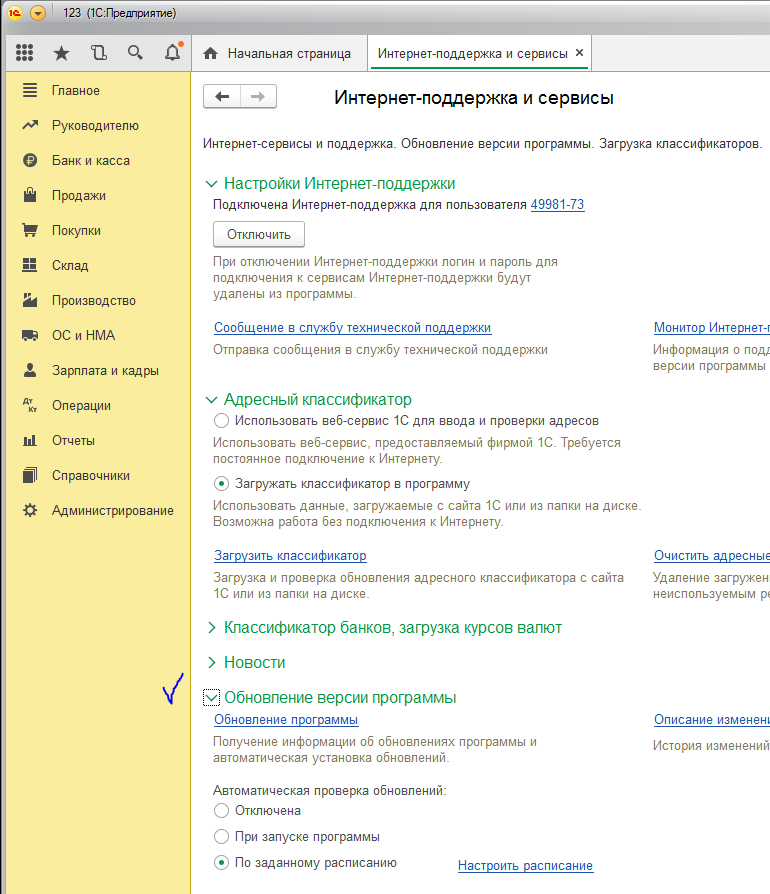Choose По заданному расписанию update check
The width and height of the screenshot is (770, 894).
click(221, 863)
